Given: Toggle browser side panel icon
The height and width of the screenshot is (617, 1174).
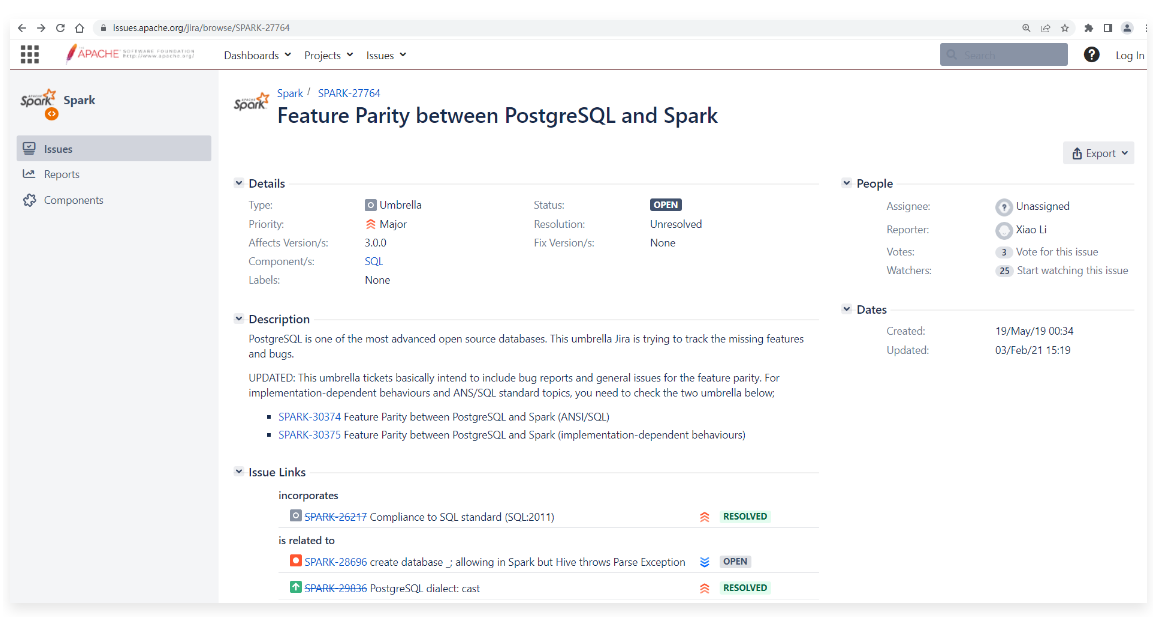Looking at the screenshot, I should point(1107,28).
